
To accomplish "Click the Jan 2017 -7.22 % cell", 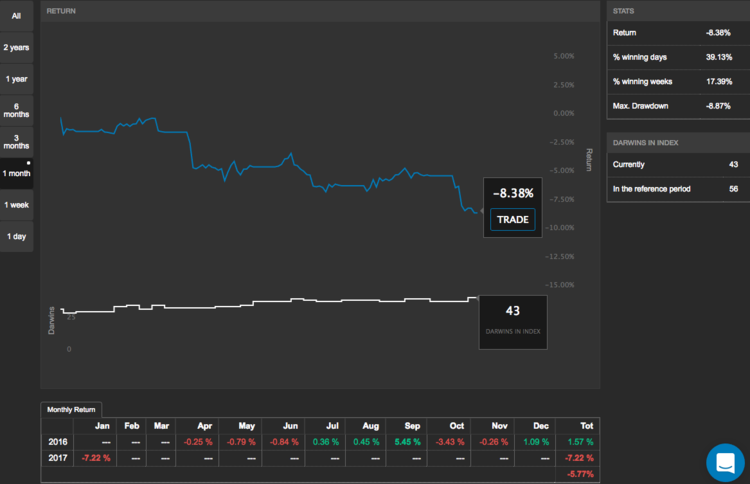I will pyautogui.click(x=99, y=457).
